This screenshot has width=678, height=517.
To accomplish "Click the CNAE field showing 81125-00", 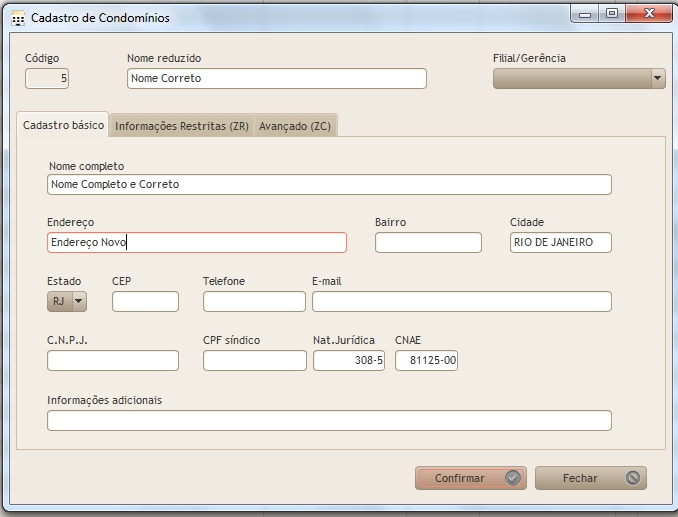I will (x=426, y=360).
